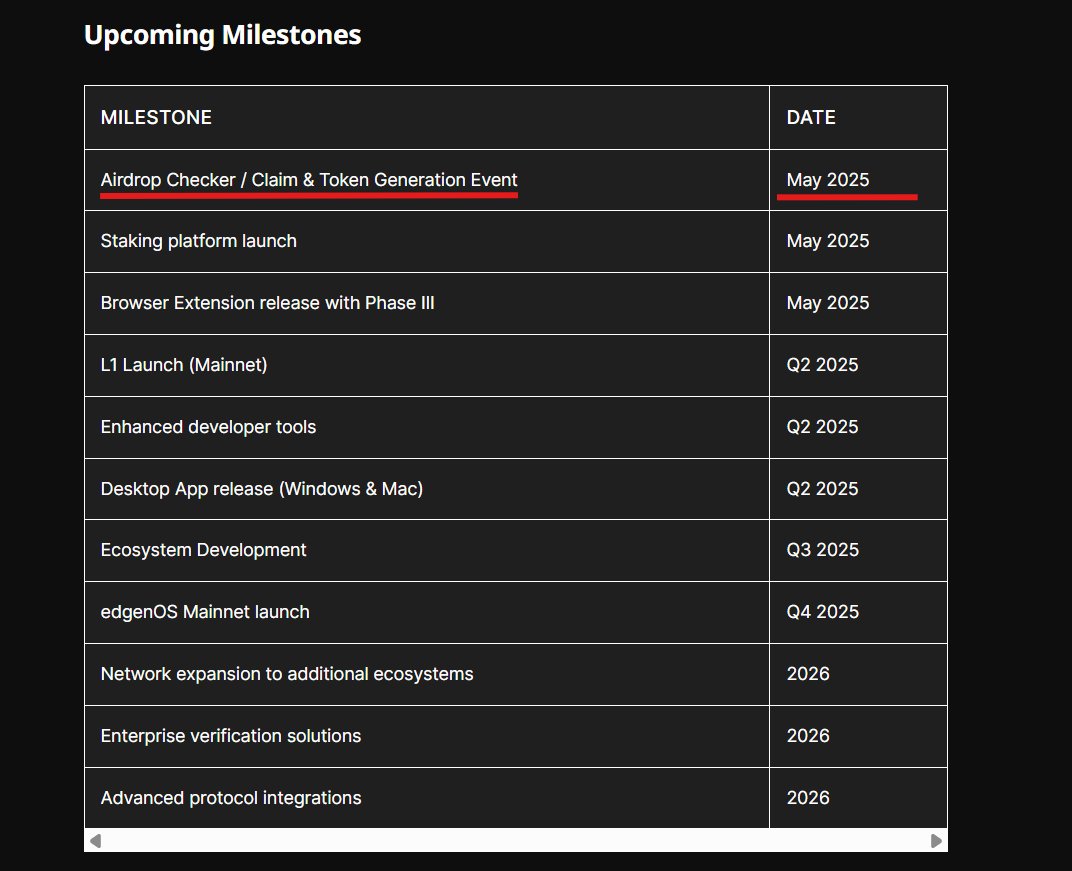The width and height of the screenshot is (1072, 871).
Task: Select Desktop App release (Windows & Mac)
Action: (262, 489)
